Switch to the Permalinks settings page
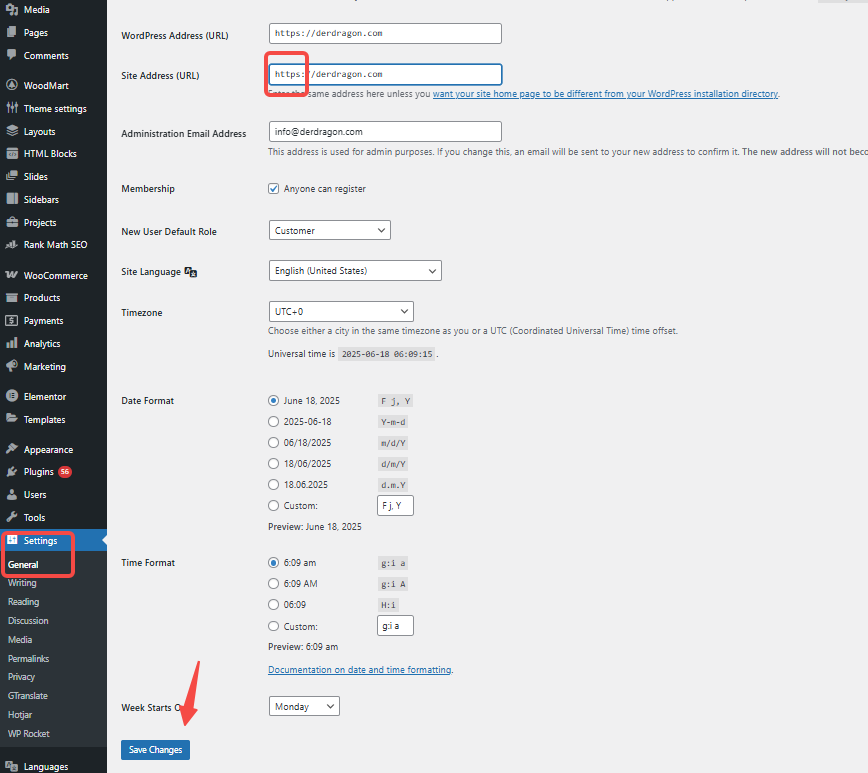868x773 pixels. [x=28, y=658]
